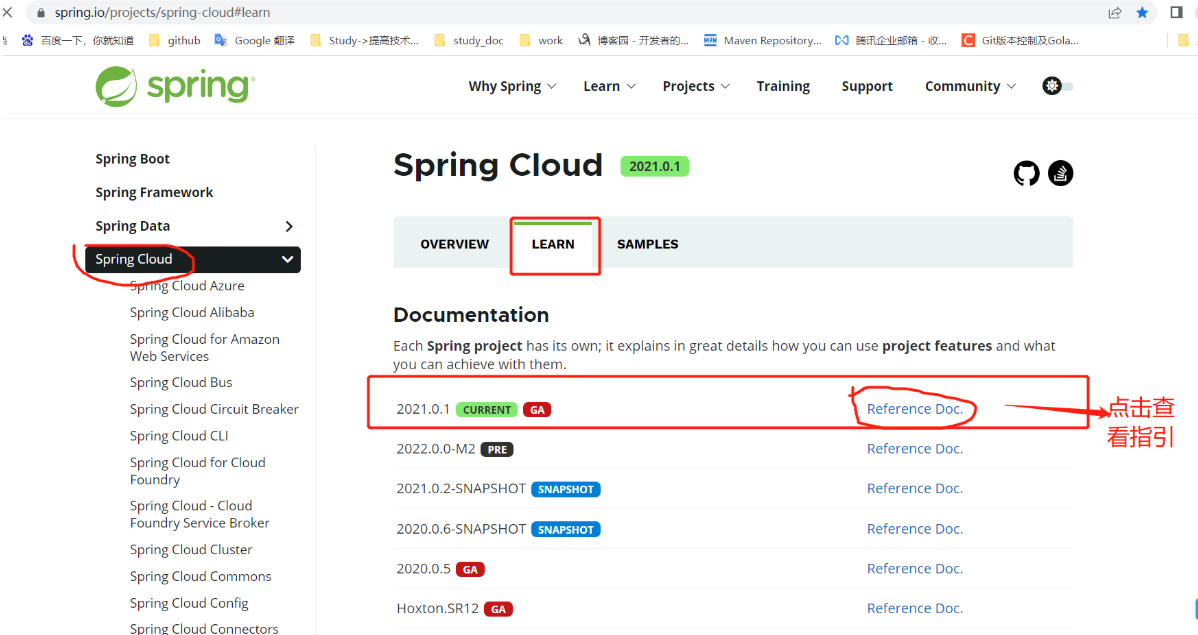Open Spring Cloud Cluster

click(191, 549)
